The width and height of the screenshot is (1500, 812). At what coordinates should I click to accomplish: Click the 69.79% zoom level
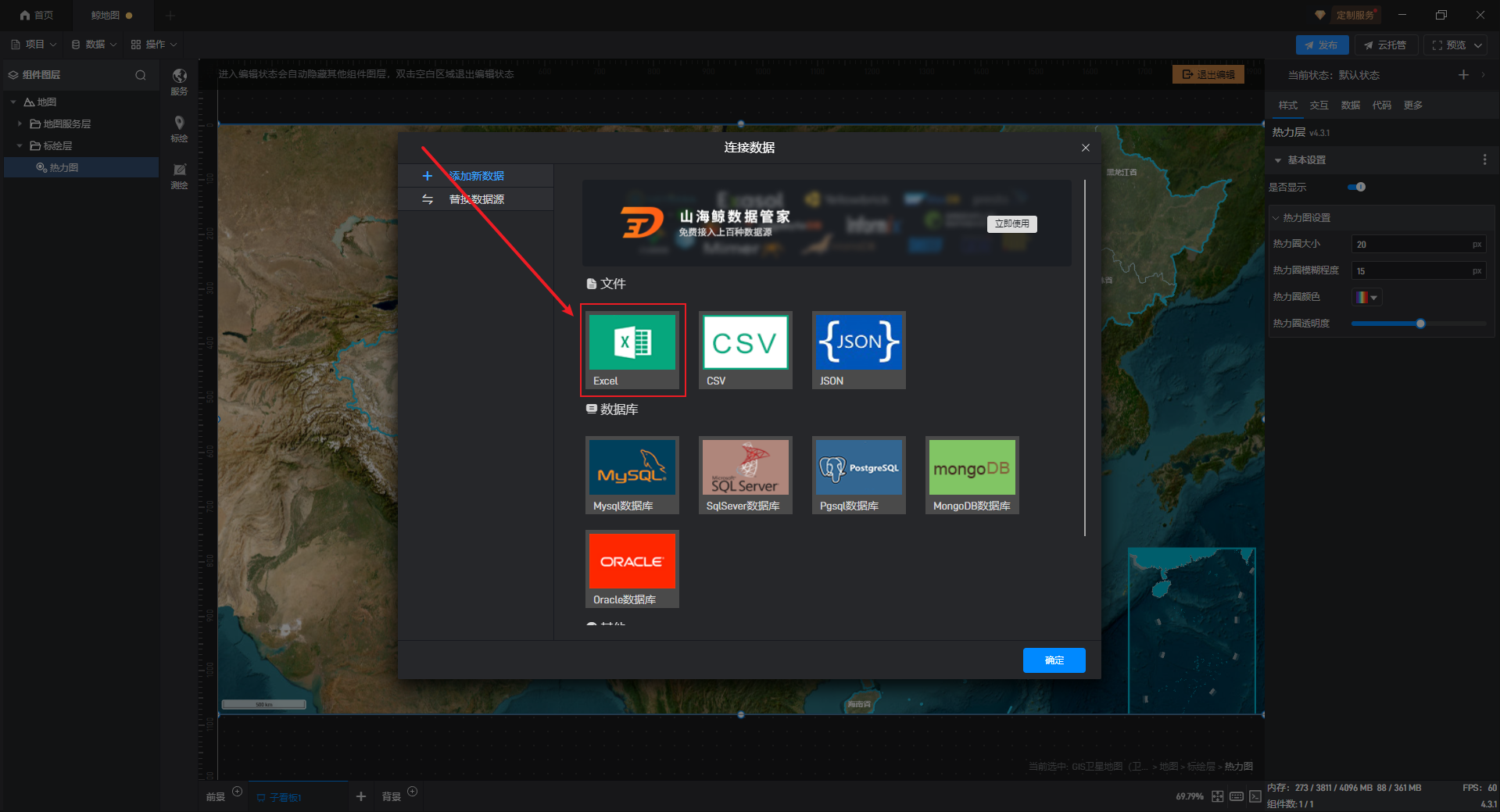1189,796
